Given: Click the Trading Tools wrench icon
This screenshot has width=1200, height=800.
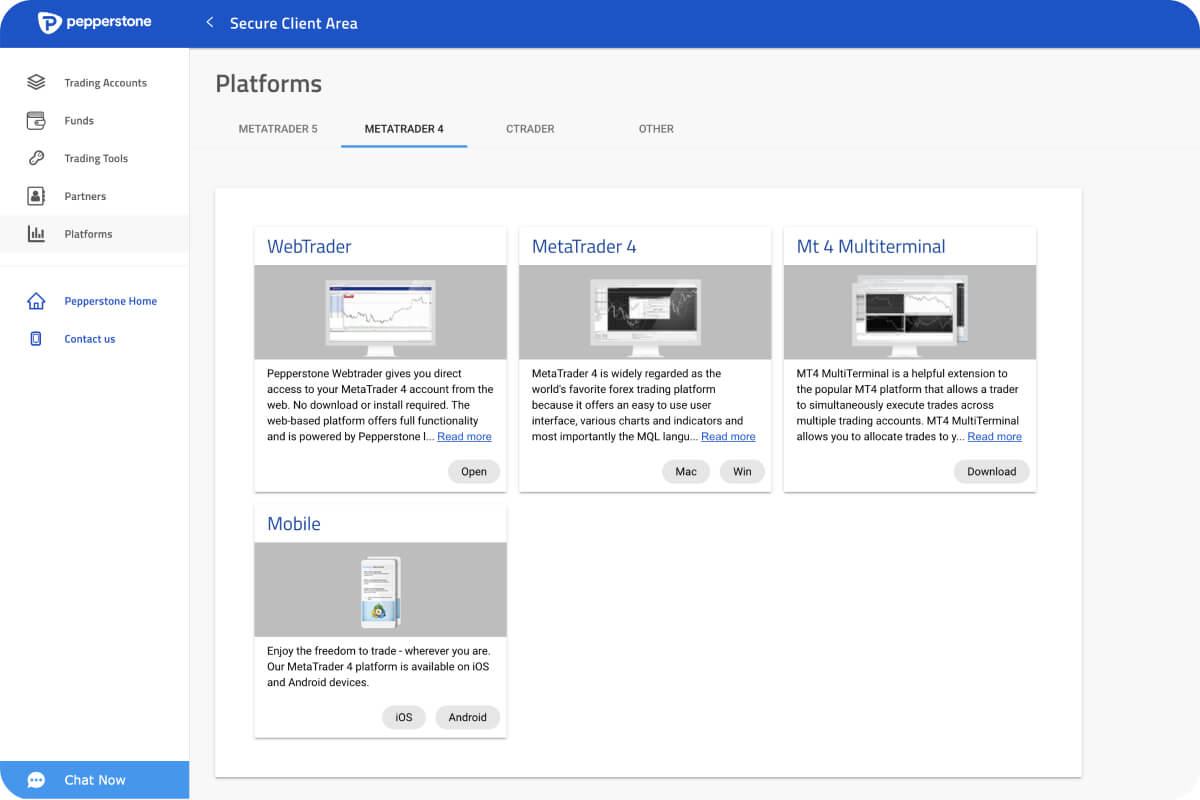Looking at the screenshot, I should (x=36, y=158).
